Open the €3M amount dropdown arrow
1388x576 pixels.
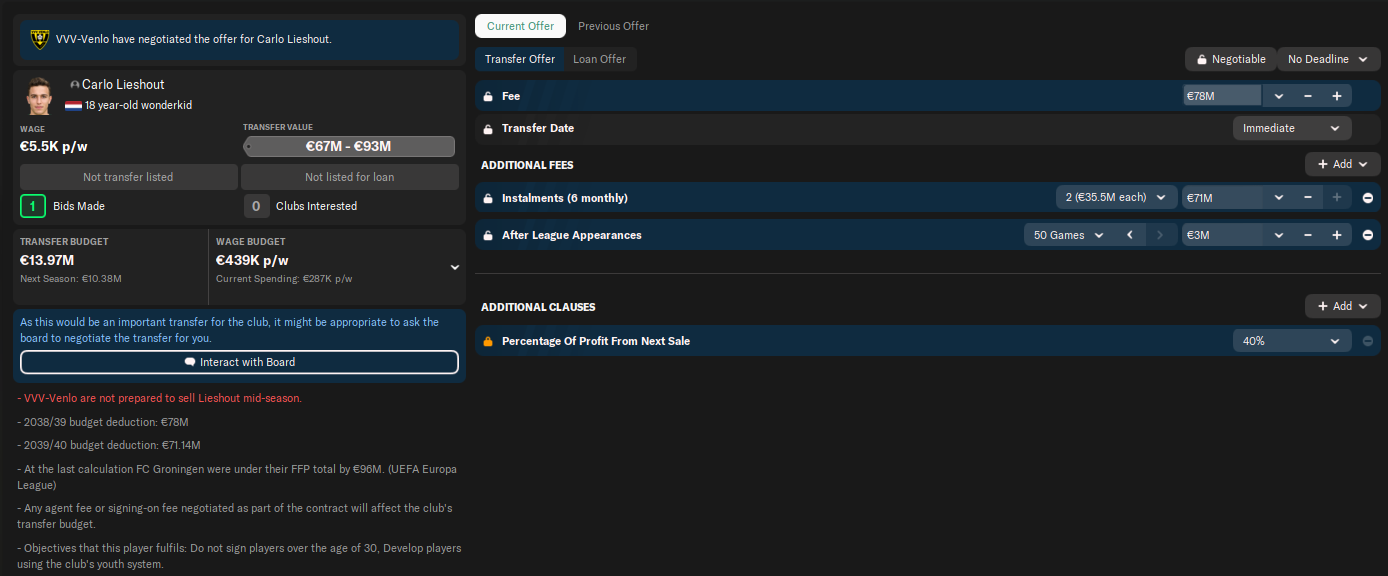coord(1278,235)
